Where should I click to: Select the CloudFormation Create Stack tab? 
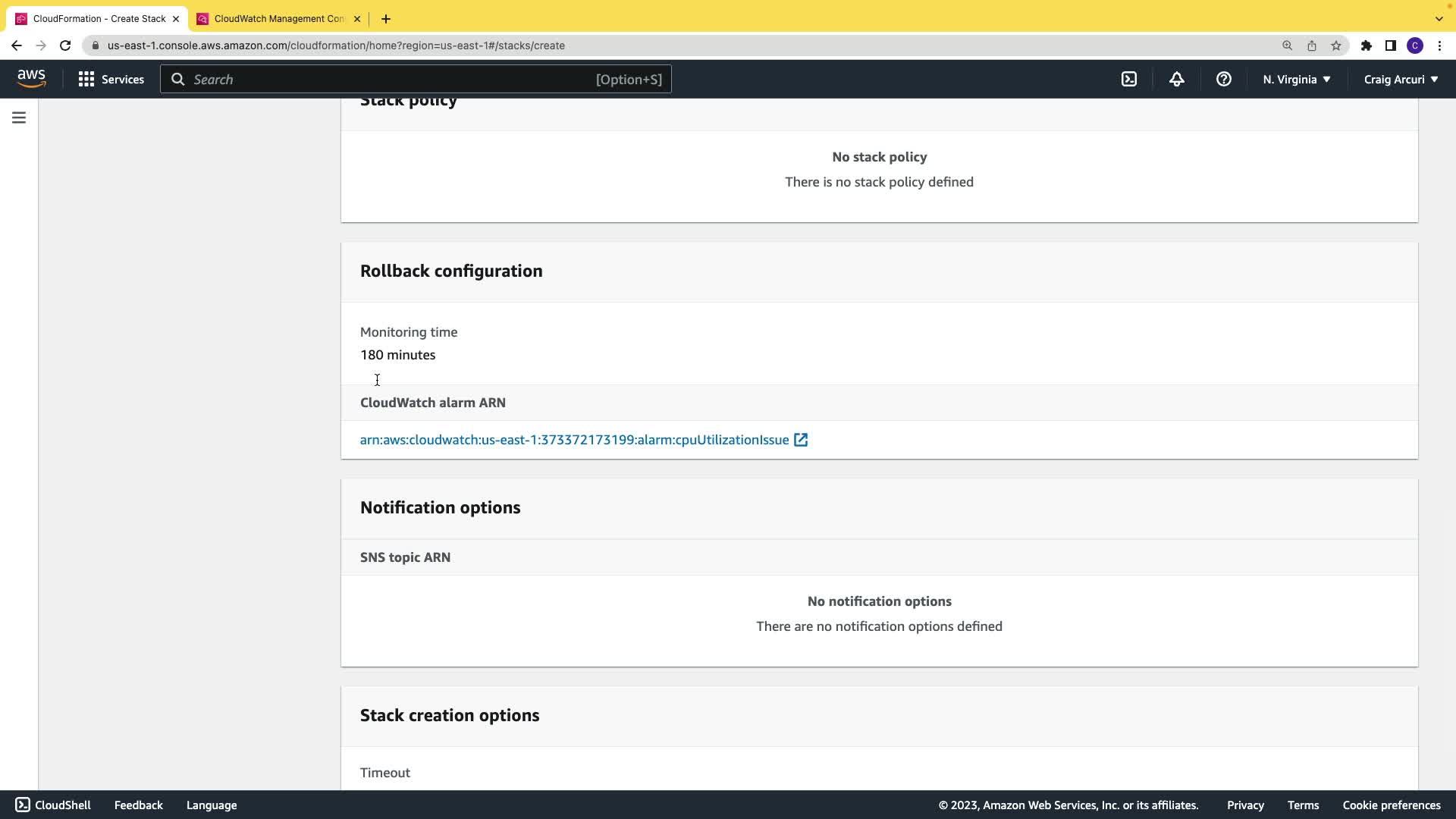point(99,18)
